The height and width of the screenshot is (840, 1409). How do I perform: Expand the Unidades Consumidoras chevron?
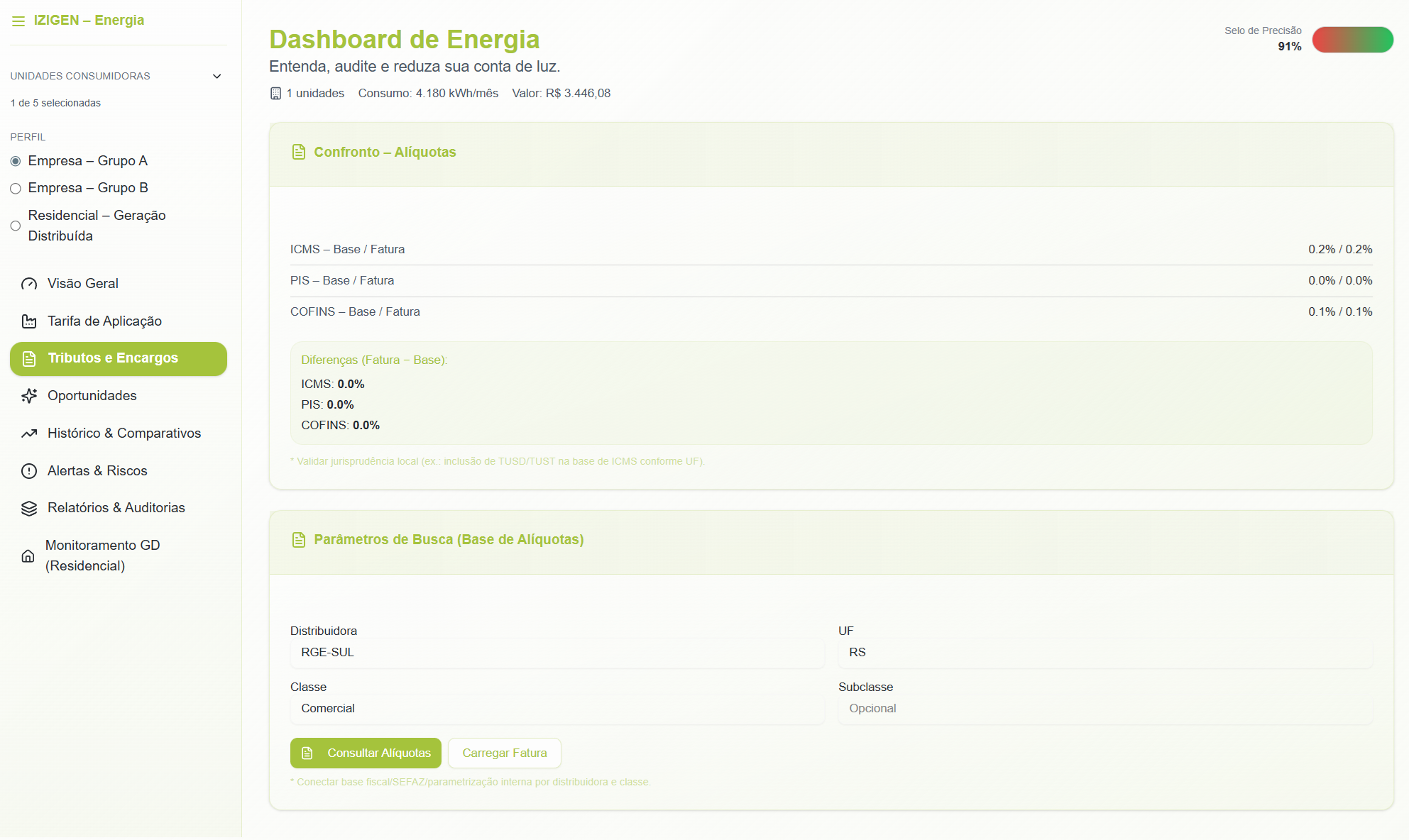coord(217,76)
